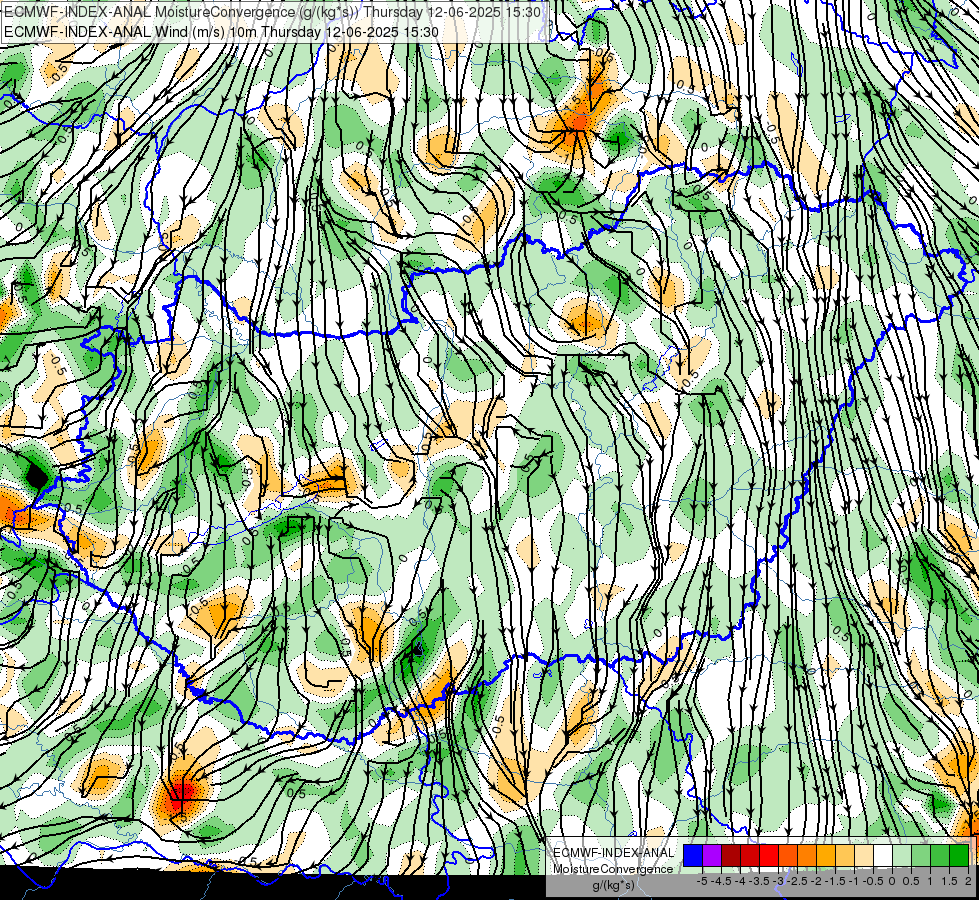The height and width of the screenshot is (900, 979).
Task: Click the '-4.5' tick label on the legend scale
Action: [723, 881]
